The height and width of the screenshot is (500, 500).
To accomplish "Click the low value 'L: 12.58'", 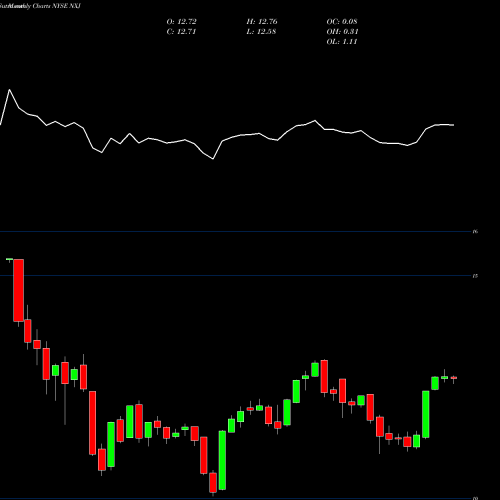I will [261, 32].
